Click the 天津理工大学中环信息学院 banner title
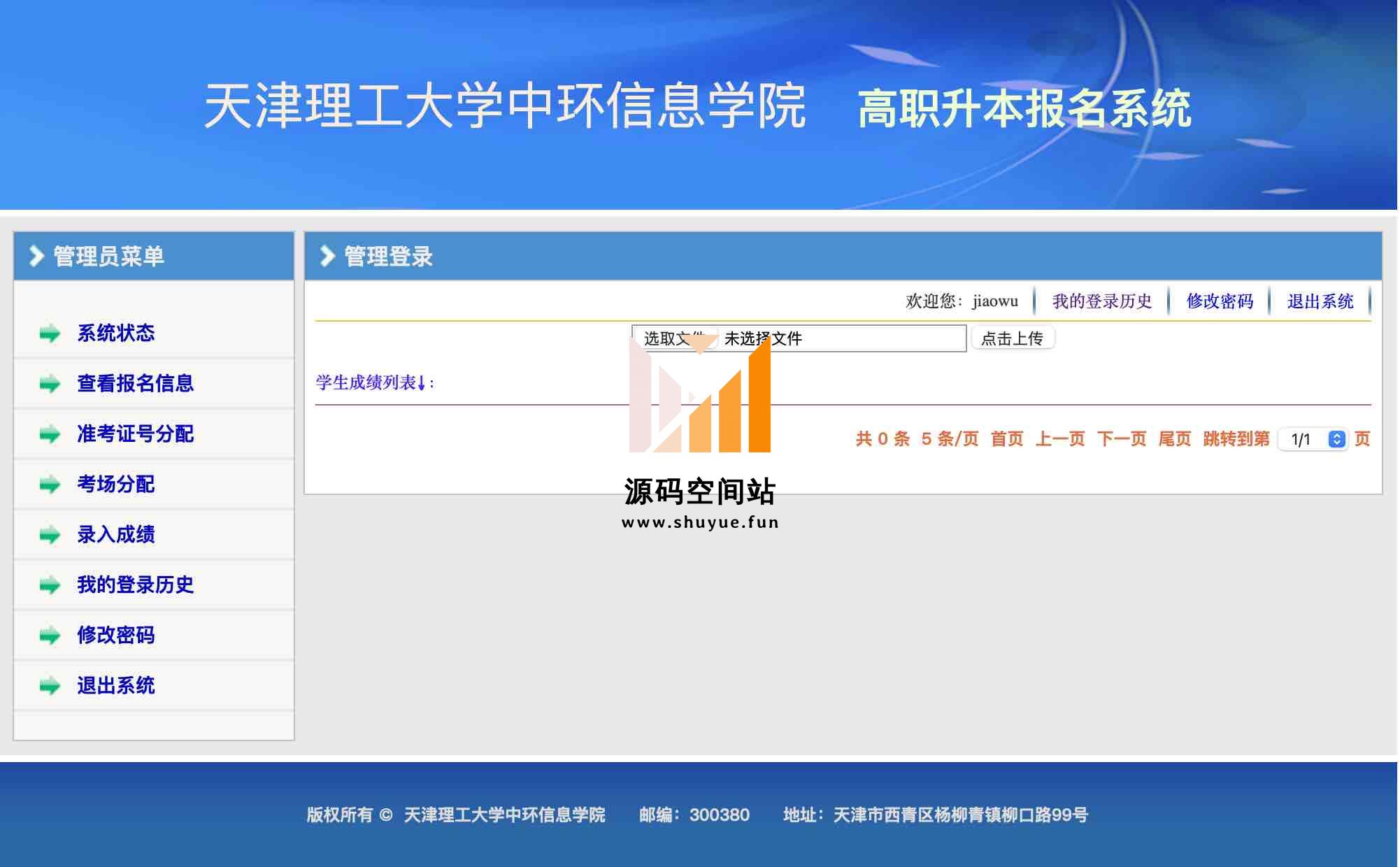Image resolution: width=1400 pixels, height=867 pixels. coord(505,106)
